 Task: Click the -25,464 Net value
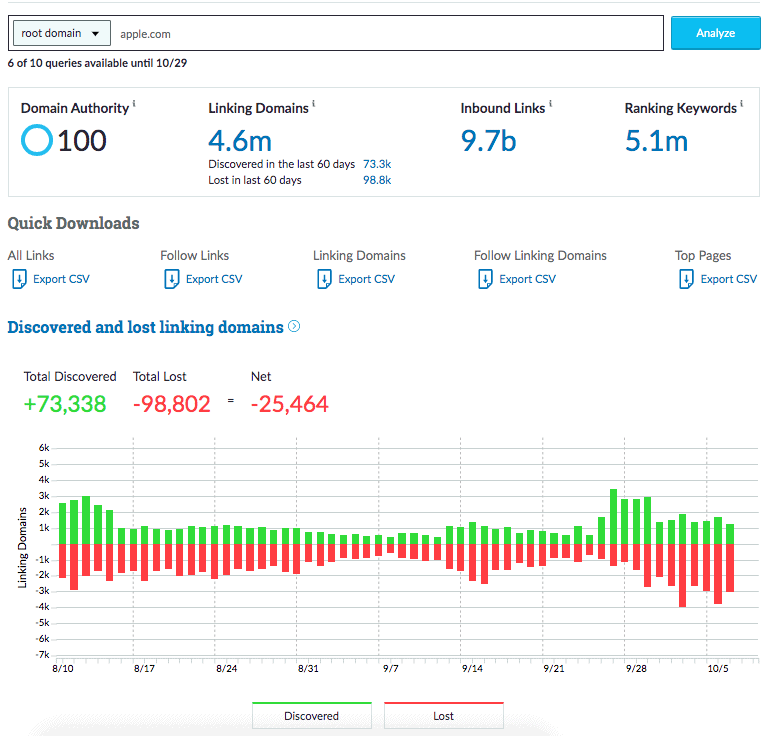pos(290,404)
